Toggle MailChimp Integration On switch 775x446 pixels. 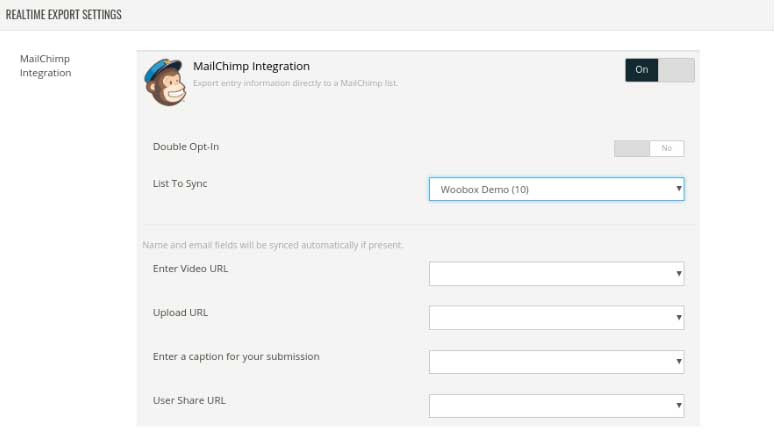point(660,70)
